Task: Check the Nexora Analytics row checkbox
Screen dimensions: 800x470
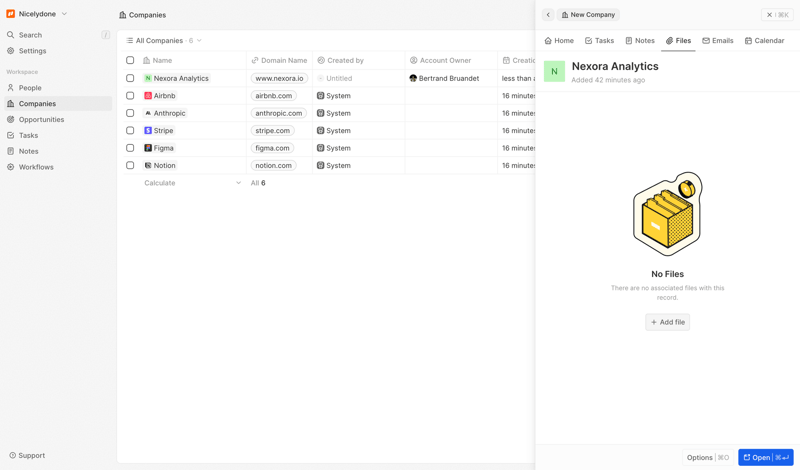Action: [130, 78]
